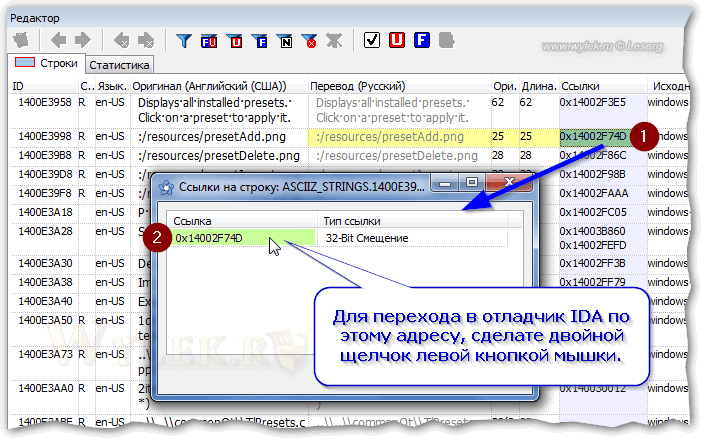Viewport: 704px width, 440px height.
Task: Apply the N funnel filter
Action: tap(284, 41)
